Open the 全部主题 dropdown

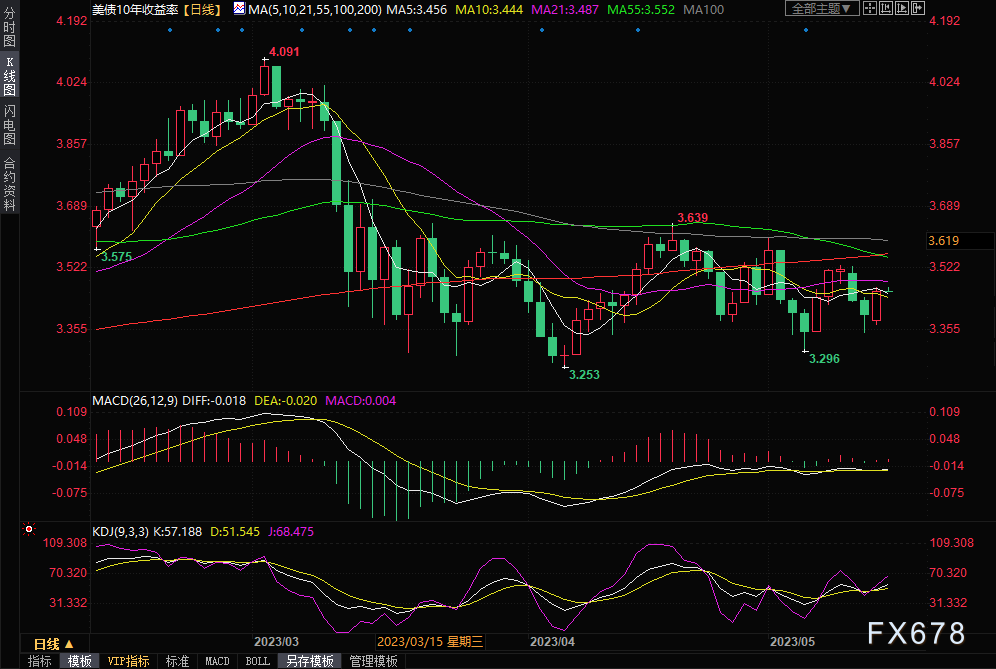click(822, 8)
